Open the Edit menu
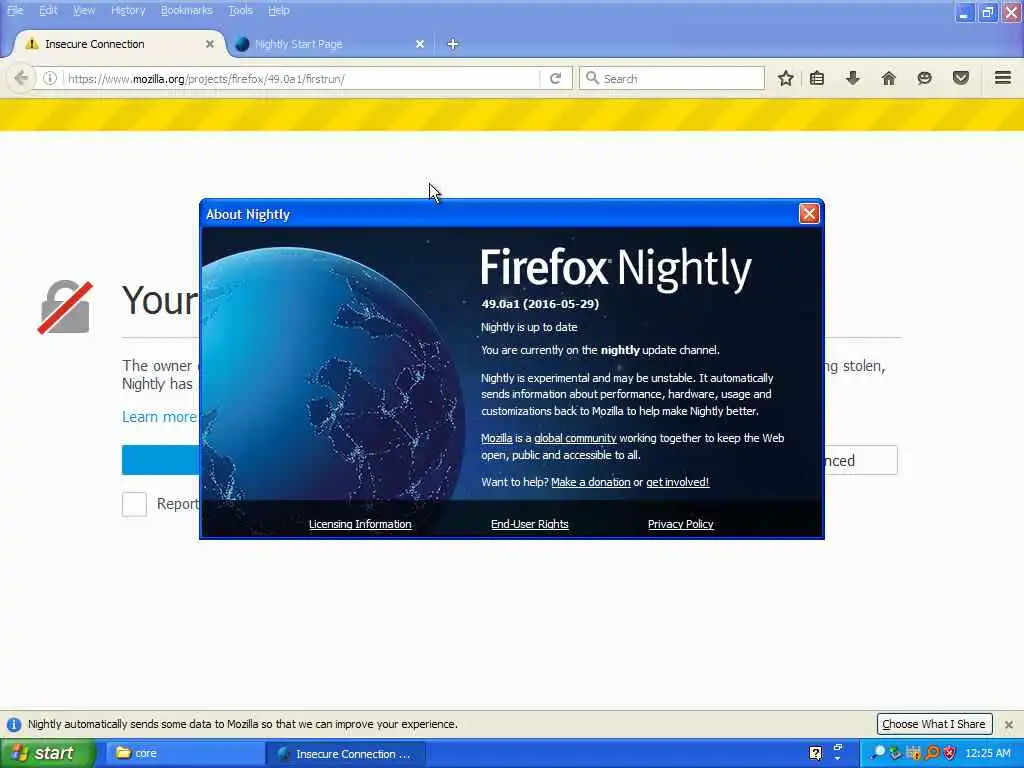Image resolution: width=1024 pixels, height=768 pixels. pyautogui.click(x=48, y=10)
